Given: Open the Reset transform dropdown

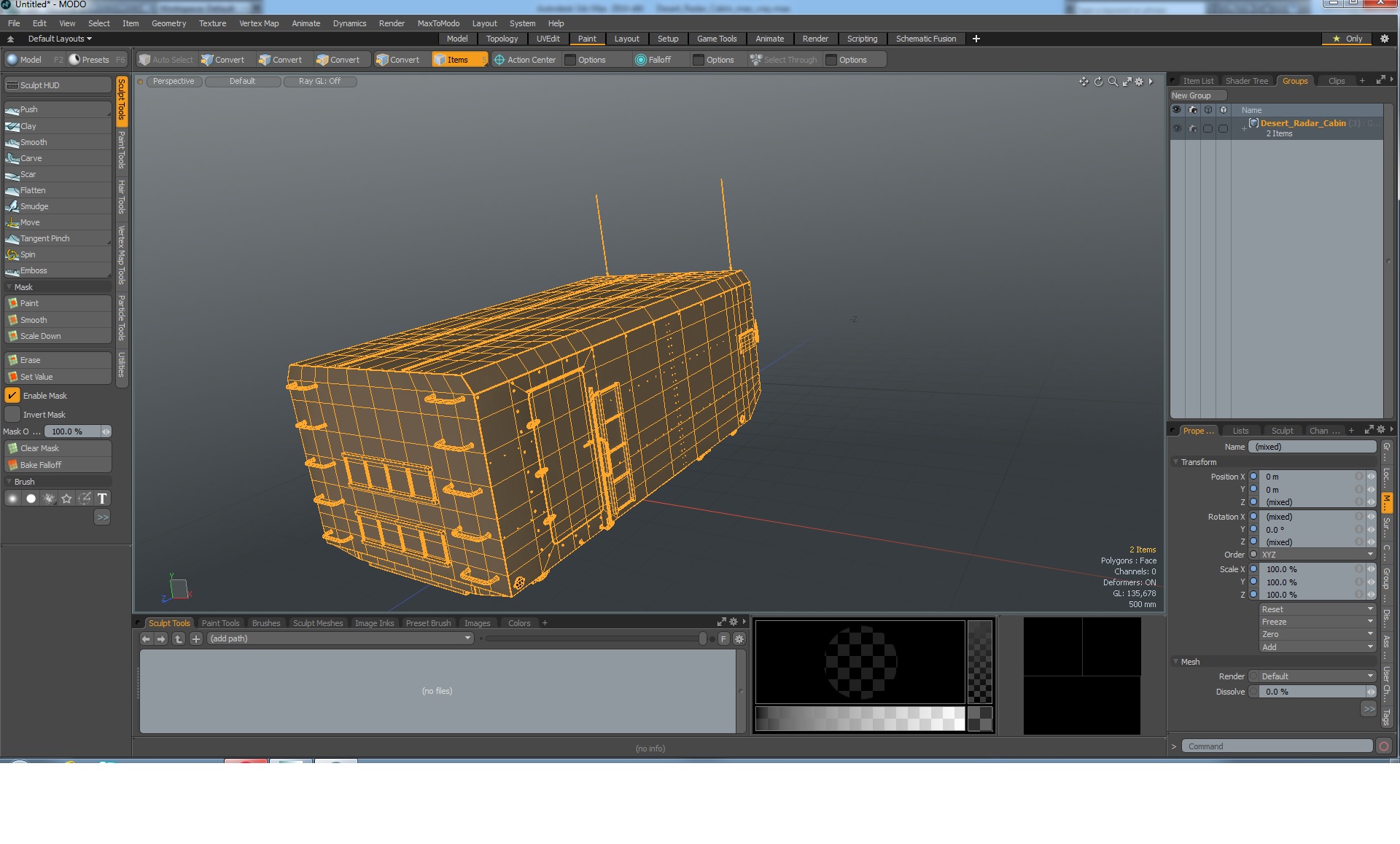Looking at the screenshot, I should (1318, 609).
